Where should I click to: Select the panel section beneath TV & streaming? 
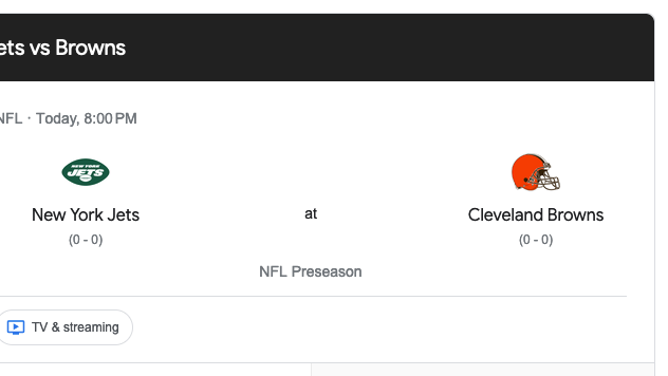click(x=155, y=370)
